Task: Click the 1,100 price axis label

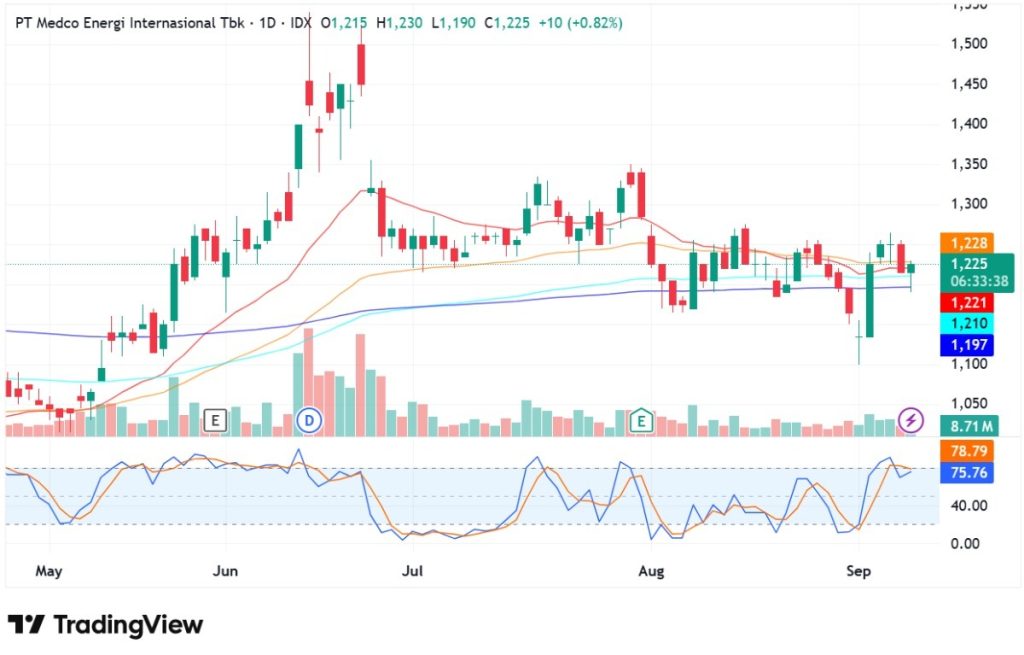Action: click(x=969, y=364)
